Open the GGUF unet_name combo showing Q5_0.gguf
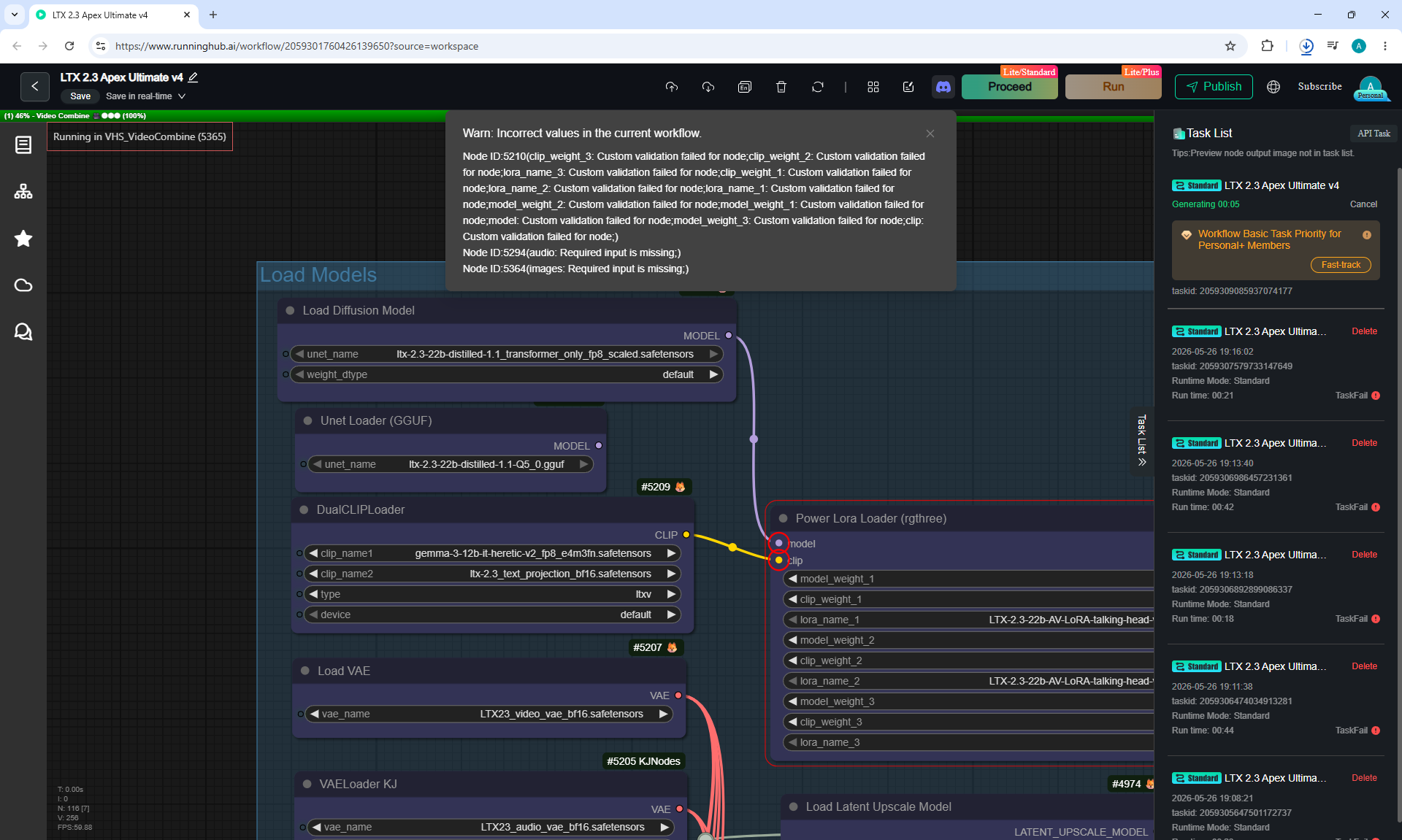The height and width of the screenshot is (840, 1402). click(451, 464)
